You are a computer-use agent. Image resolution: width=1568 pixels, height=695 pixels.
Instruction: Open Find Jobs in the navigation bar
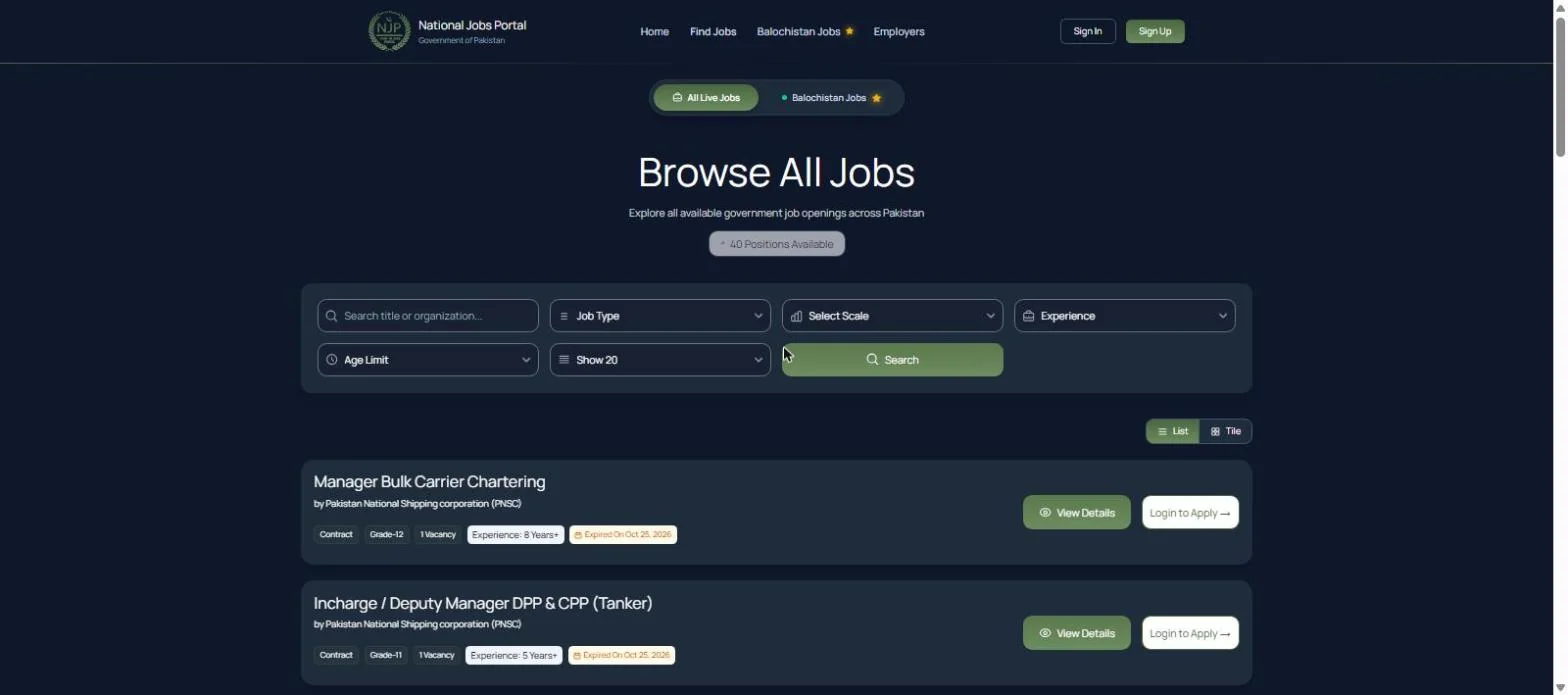(713, 32)
